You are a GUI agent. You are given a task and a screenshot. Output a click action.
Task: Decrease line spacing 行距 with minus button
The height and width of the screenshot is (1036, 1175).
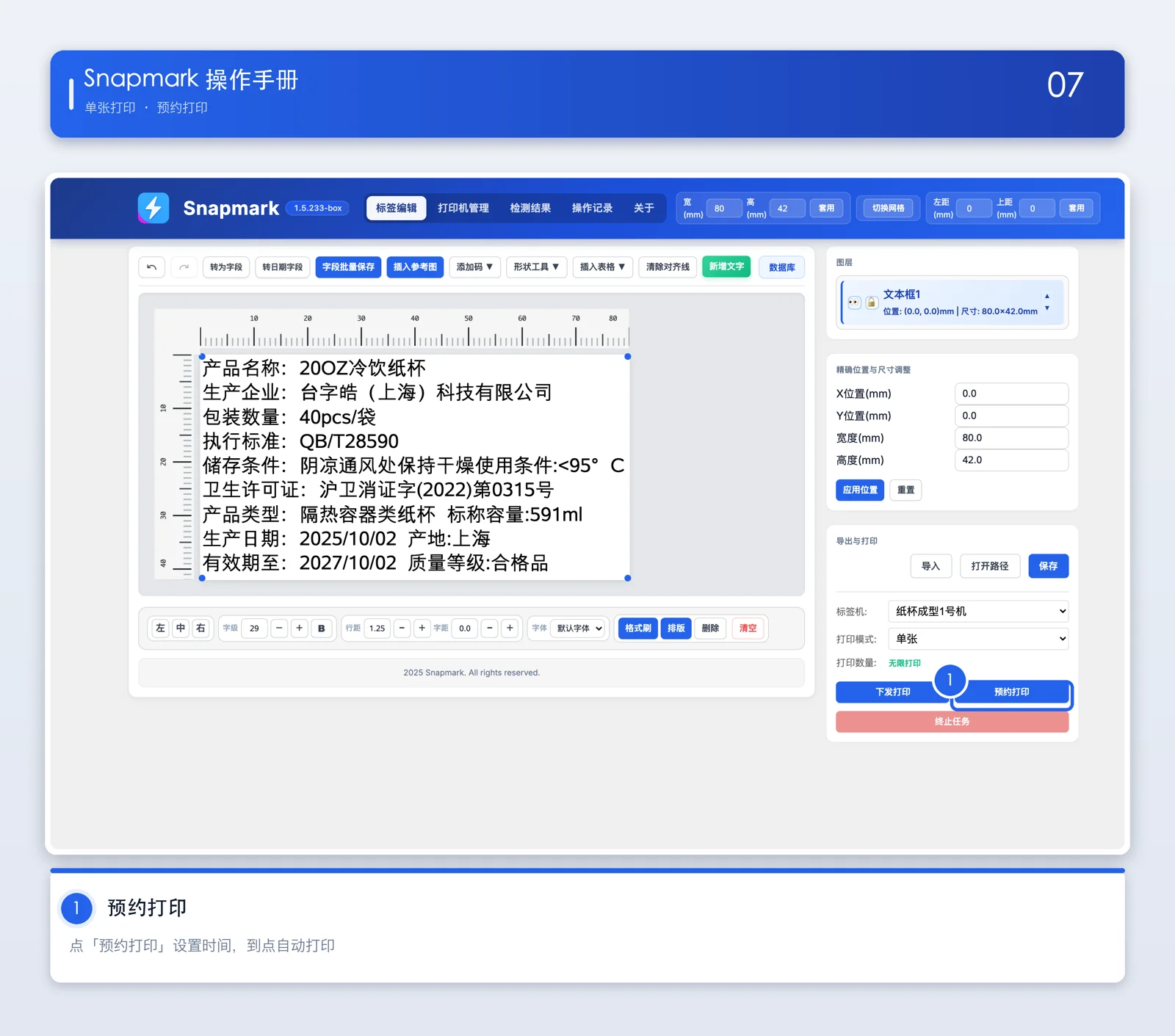click(402, 629)
